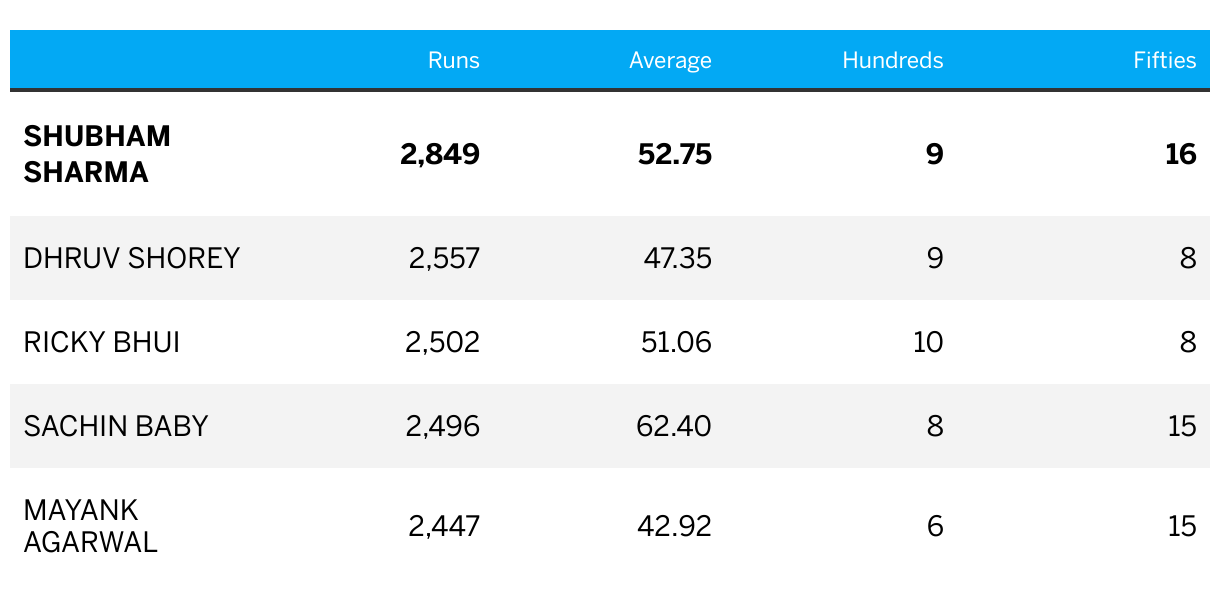Click Sachin Baby's 62.40 average

pos(674,426)
